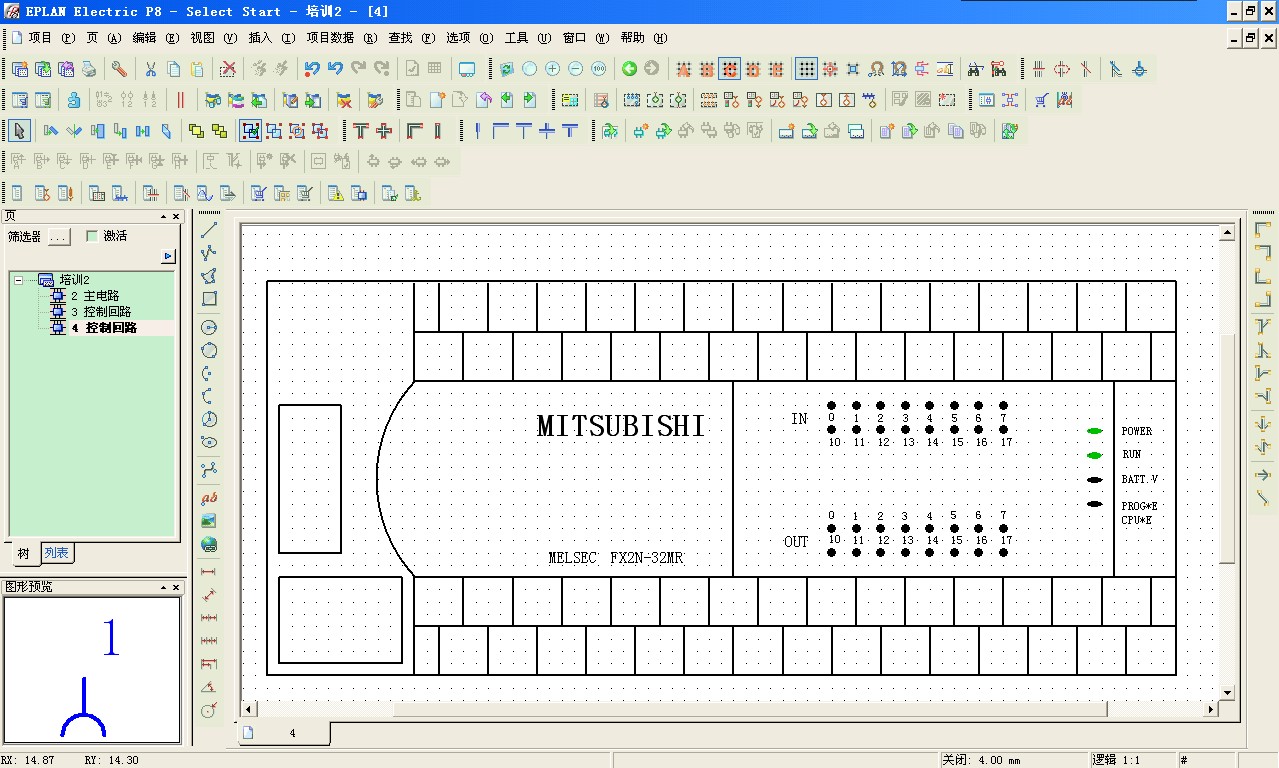
Task: Click the print icon in toolbar
Action: 89,69
